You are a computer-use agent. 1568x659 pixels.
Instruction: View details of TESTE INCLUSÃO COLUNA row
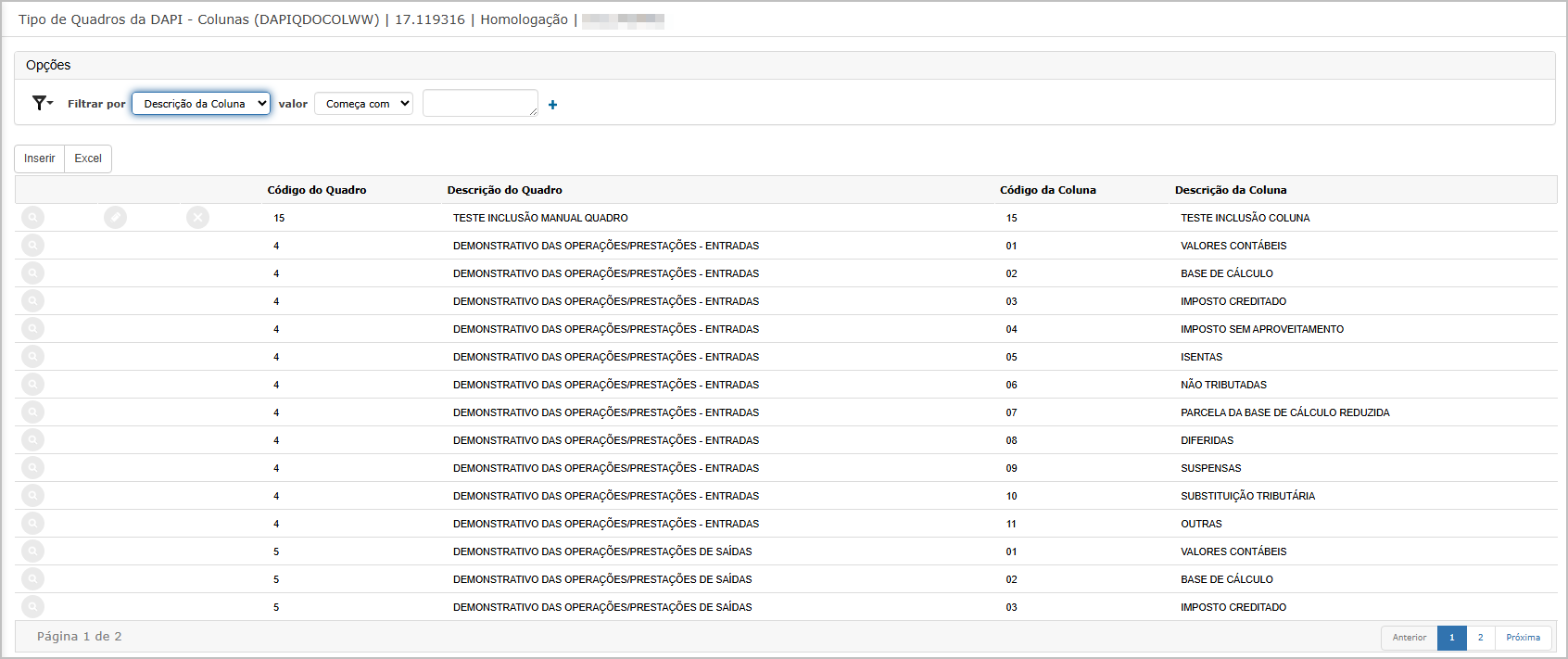[32, 218]
